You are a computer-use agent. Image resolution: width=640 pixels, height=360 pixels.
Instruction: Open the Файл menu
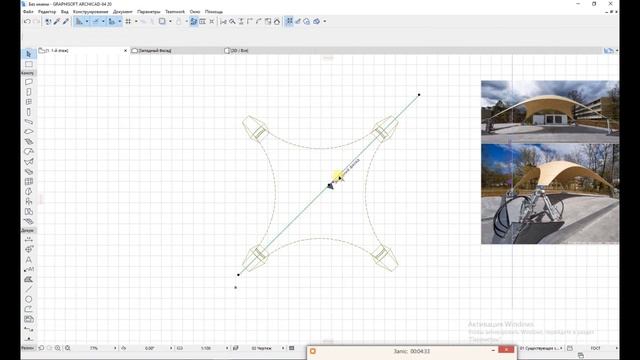(x=28, y=12)
